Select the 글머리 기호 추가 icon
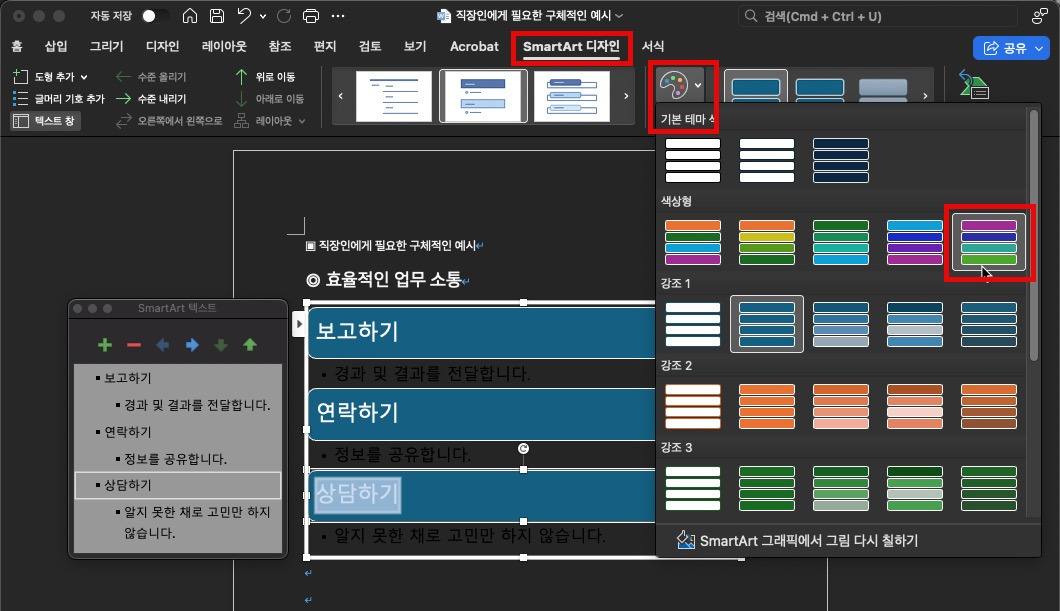This screenshot has height=611, width=1060. pyautogui.click(x=20, y=97)
